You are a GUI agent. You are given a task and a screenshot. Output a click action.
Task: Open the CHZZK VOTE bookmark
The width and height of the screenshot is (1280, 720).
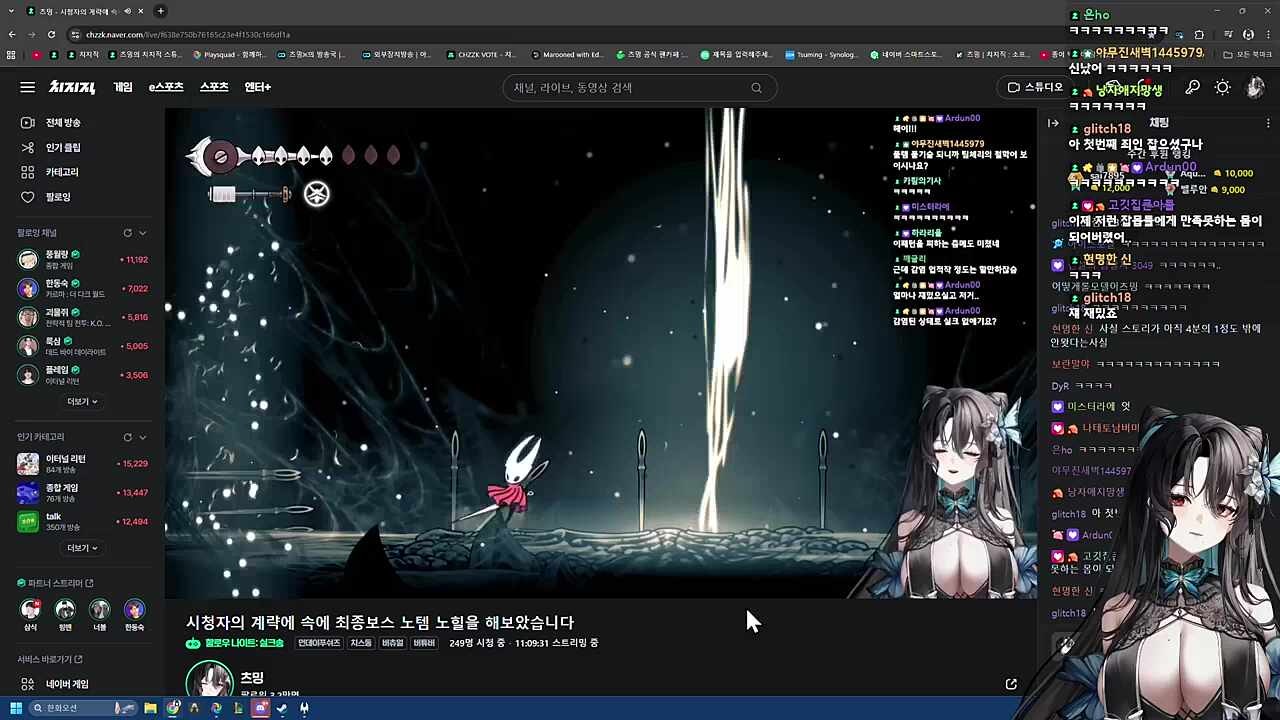coord(481,55)
